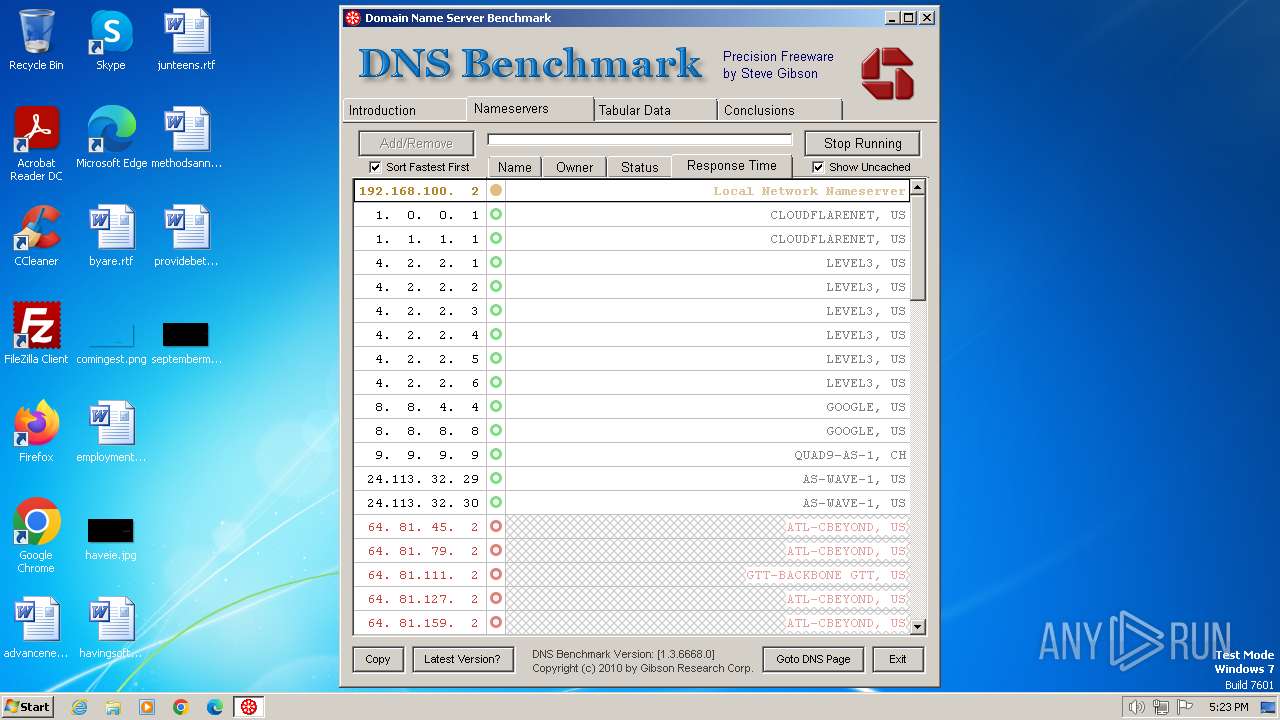Click nameserver list scroll up arrow
Viewport: 1280px width, 720px height.
pyautogui.click(x=918, y=187)
